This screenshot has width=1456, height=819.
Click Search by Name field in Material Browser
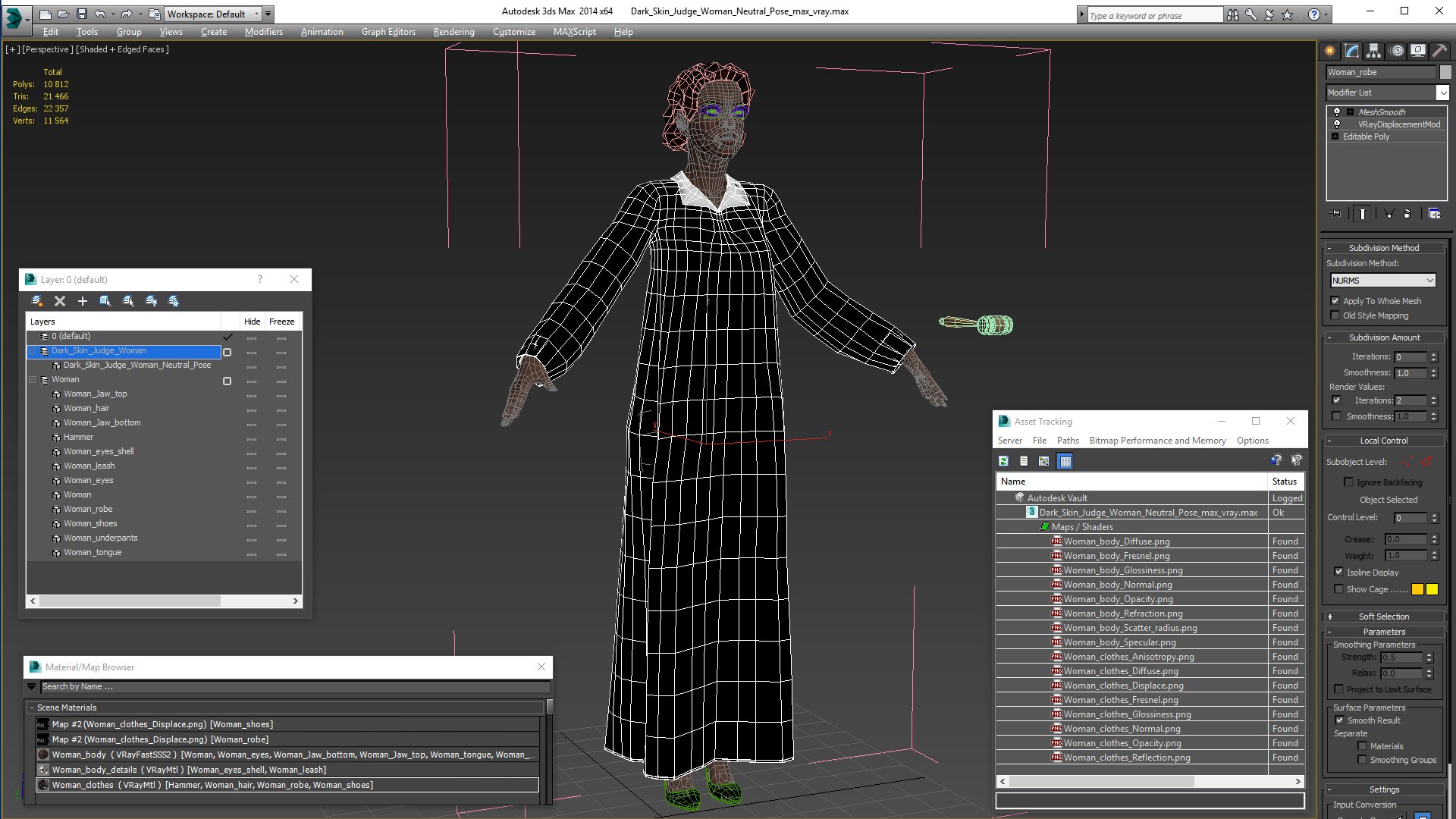[x=294, y=686]
